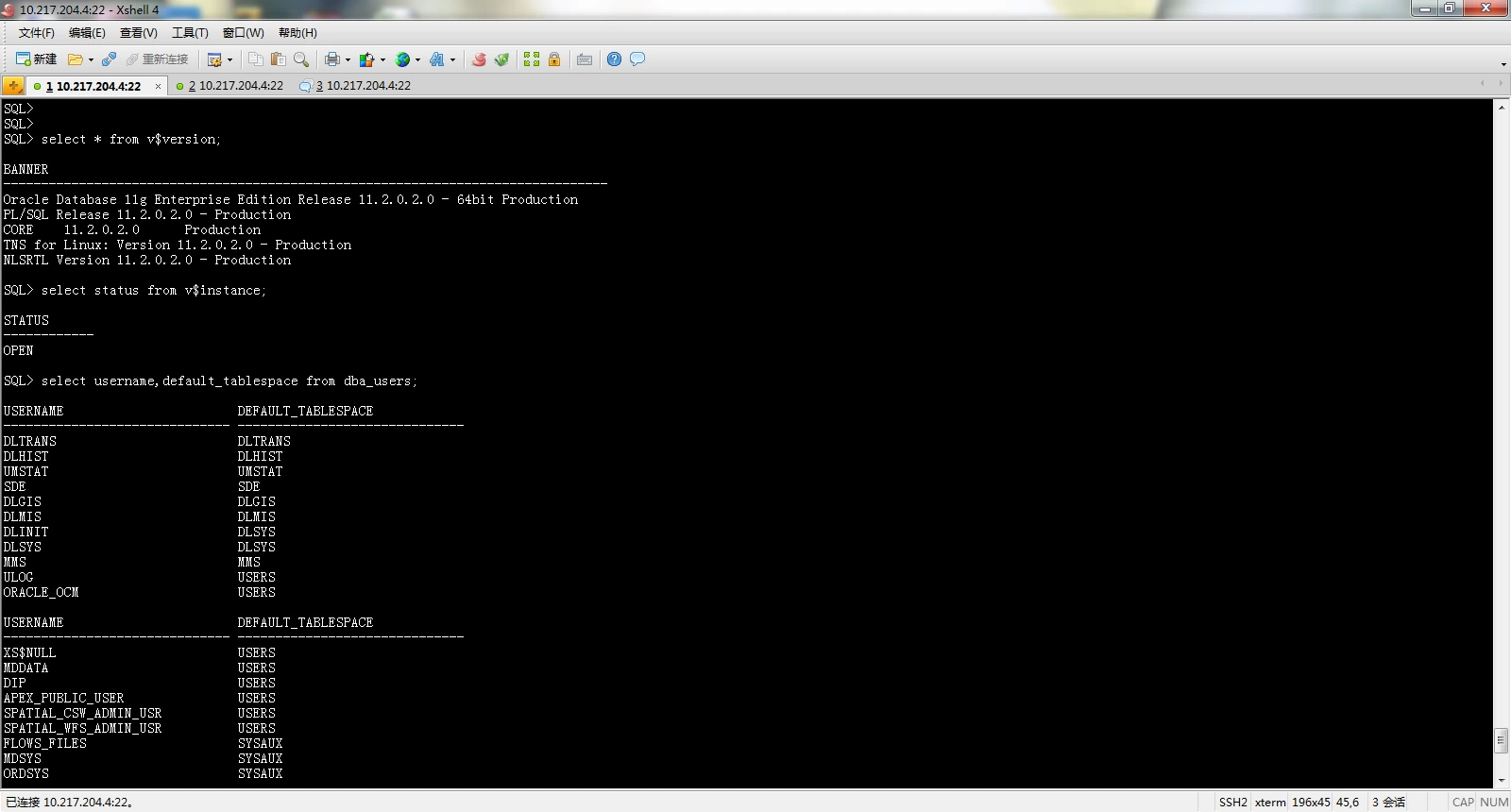
Task: Click the orange new tab plus icon
Action: click(x=13, y=86)
